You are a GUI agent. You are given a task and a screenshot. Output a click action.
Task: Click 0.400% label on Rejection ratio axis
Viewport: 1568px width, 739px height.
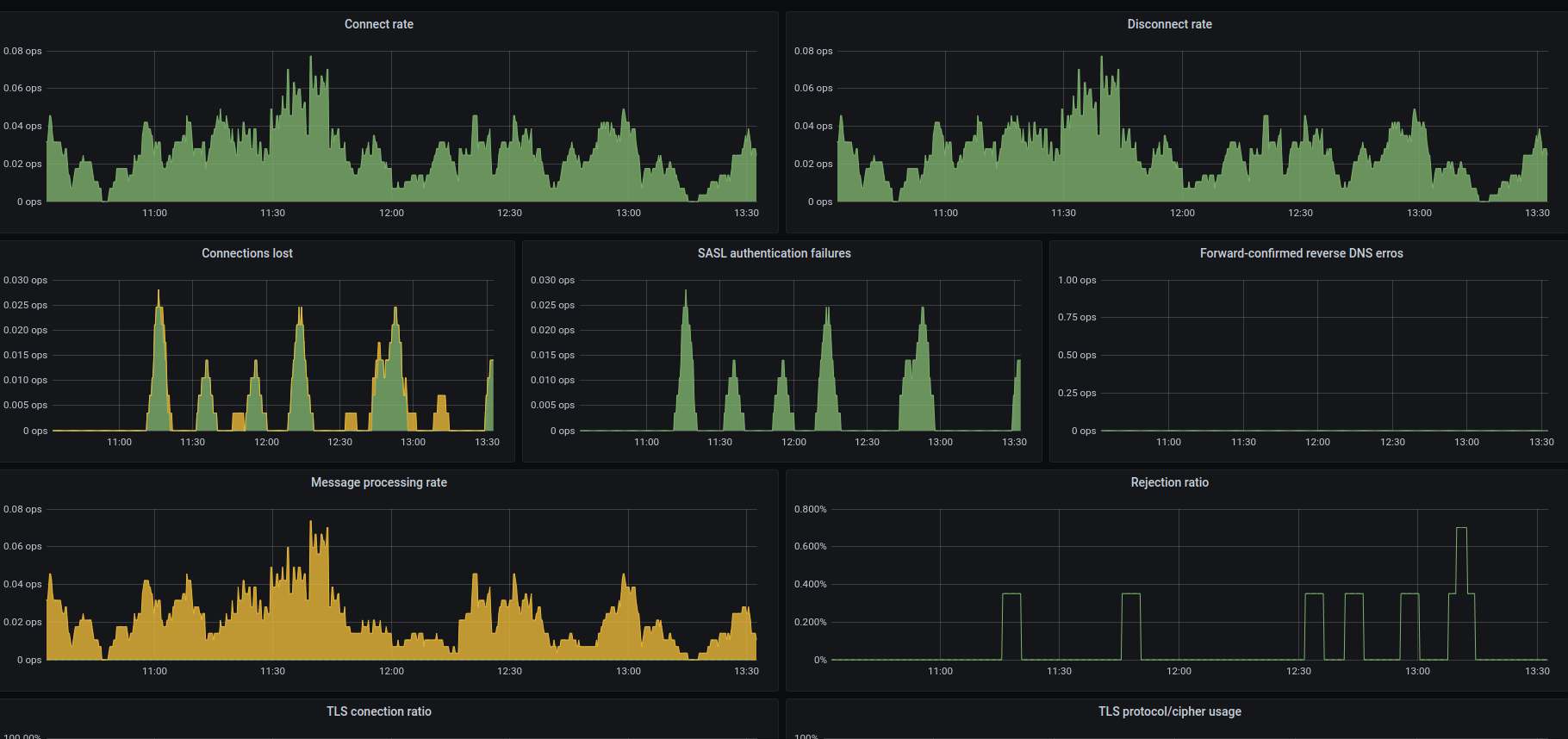coord(810,584)
